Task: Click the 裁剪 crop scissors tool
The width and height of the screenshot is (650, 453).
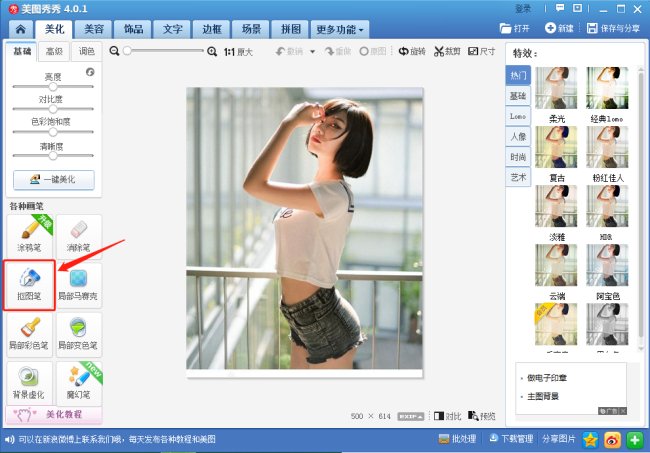Action: [447, 51]
